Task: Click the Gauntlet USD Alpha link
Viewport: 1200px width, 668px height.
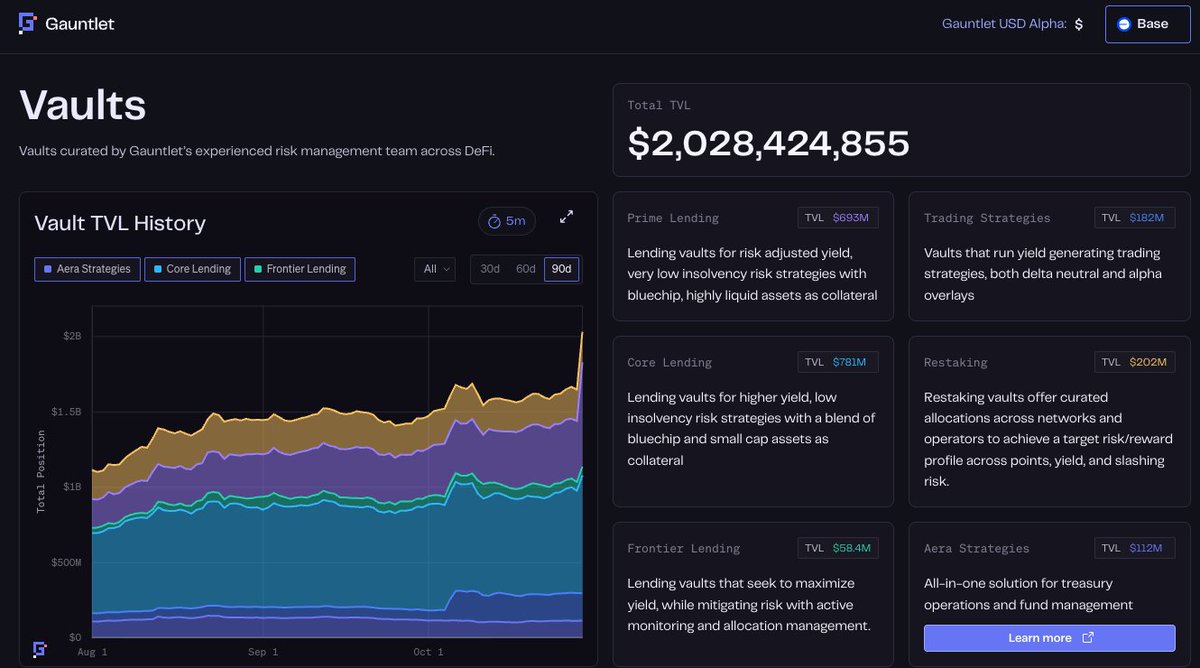Action: click(1004, 24)
